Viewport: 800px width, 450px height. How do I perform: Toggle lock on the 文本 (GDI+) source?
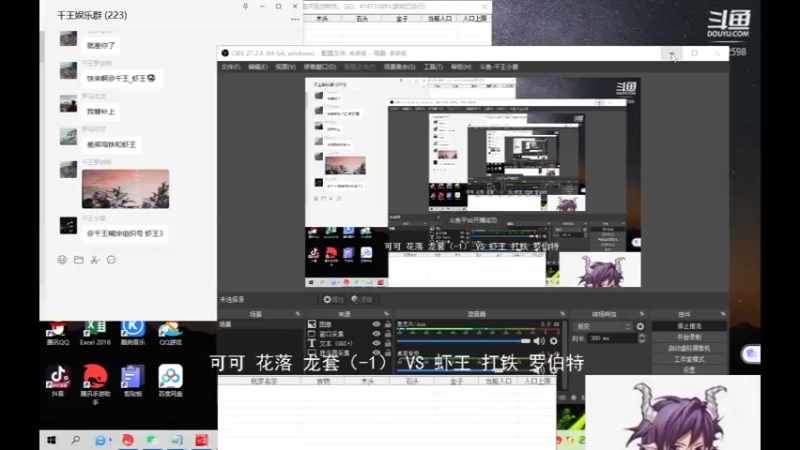coord(388,343)
